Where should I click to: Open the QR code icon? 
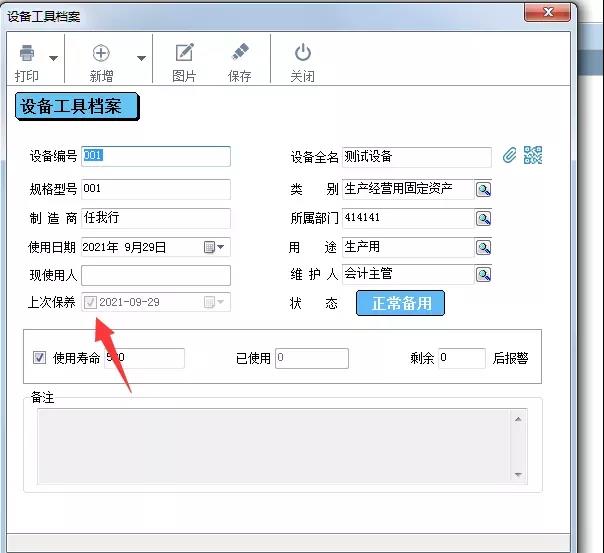click(533, 155)
